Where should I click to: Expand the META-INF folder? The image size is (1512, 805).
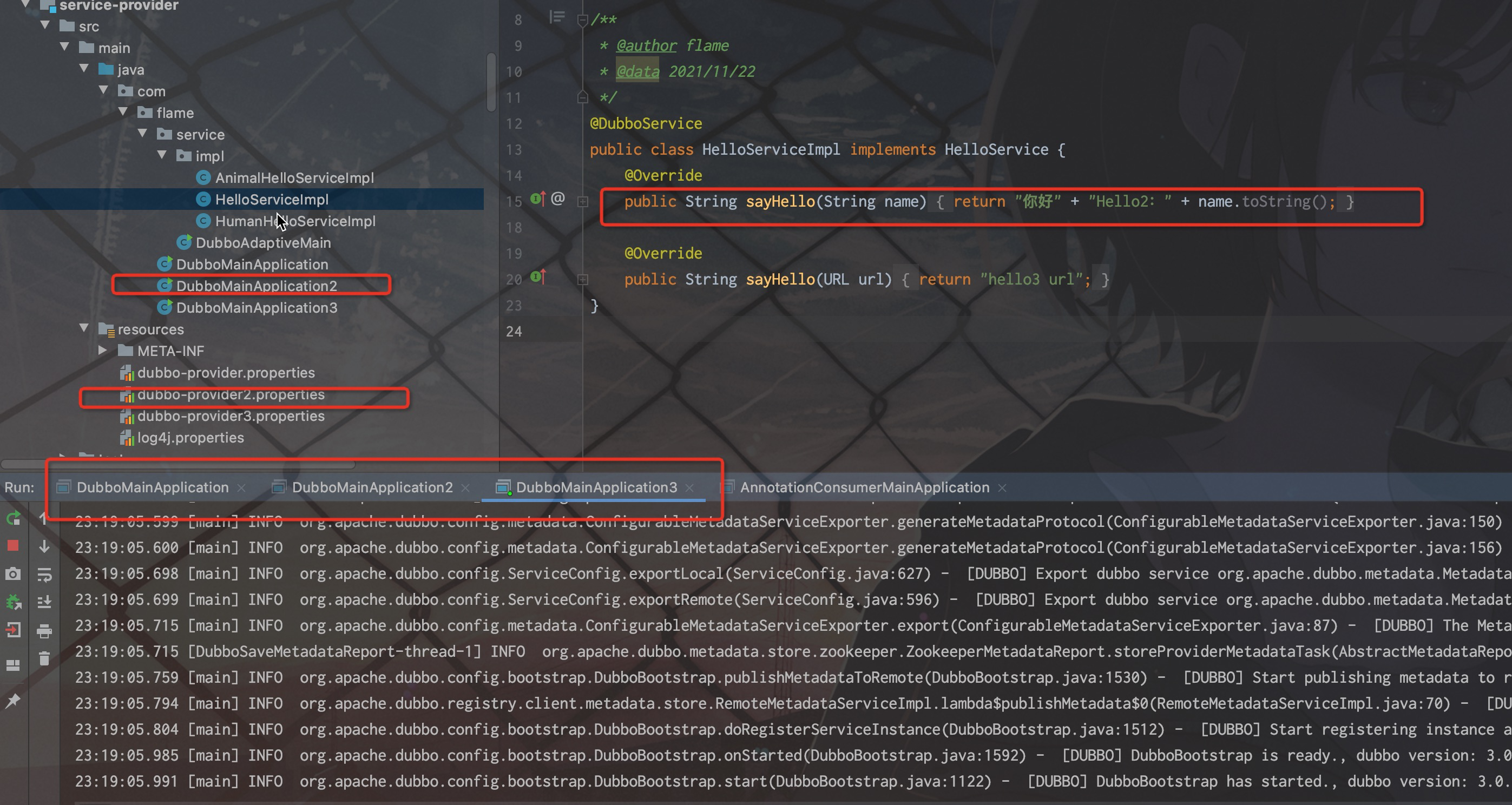click(103, 350)
